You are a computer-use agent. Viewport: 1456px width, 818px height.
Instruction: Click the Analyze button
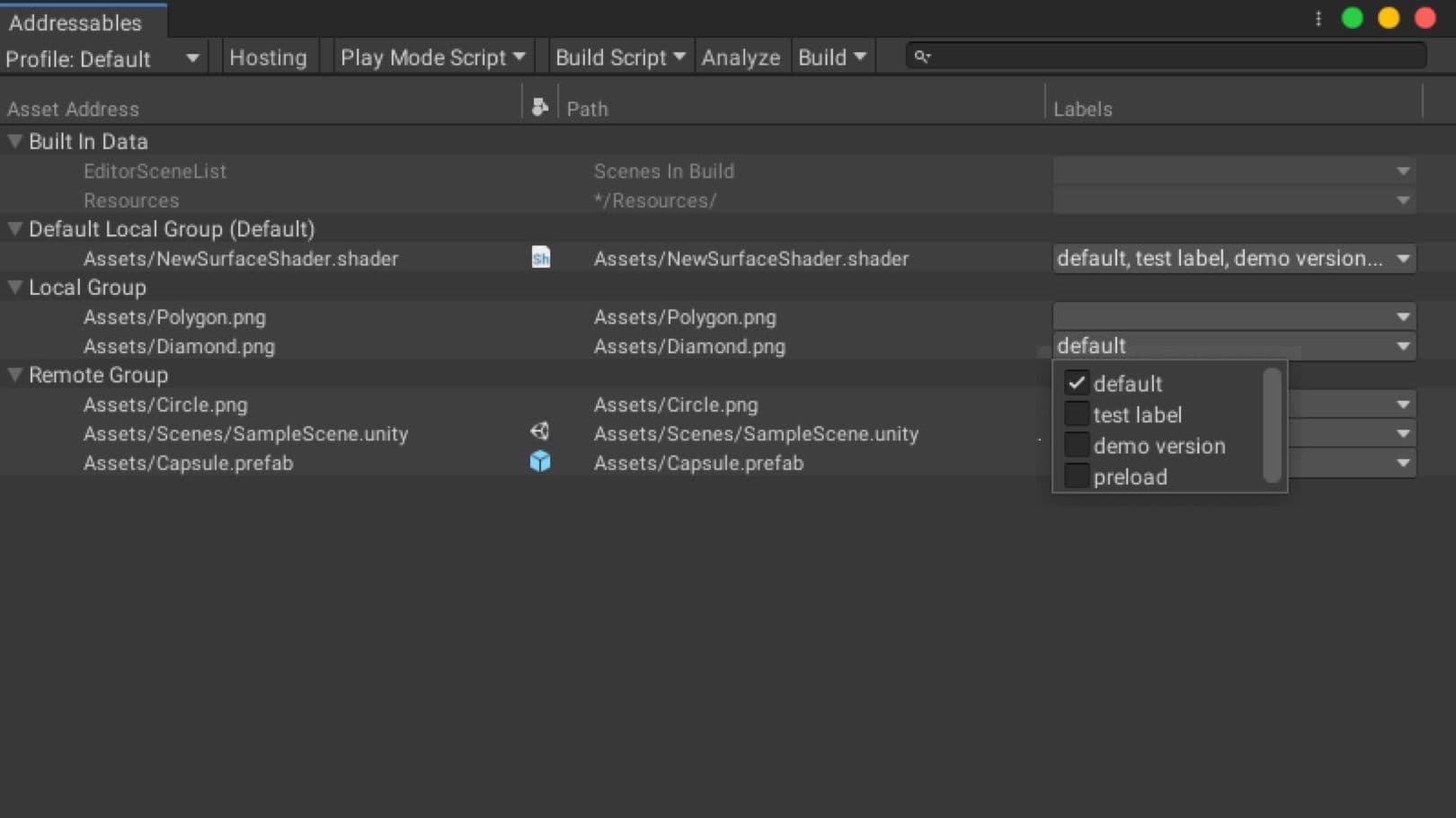(x=741, y=57)
